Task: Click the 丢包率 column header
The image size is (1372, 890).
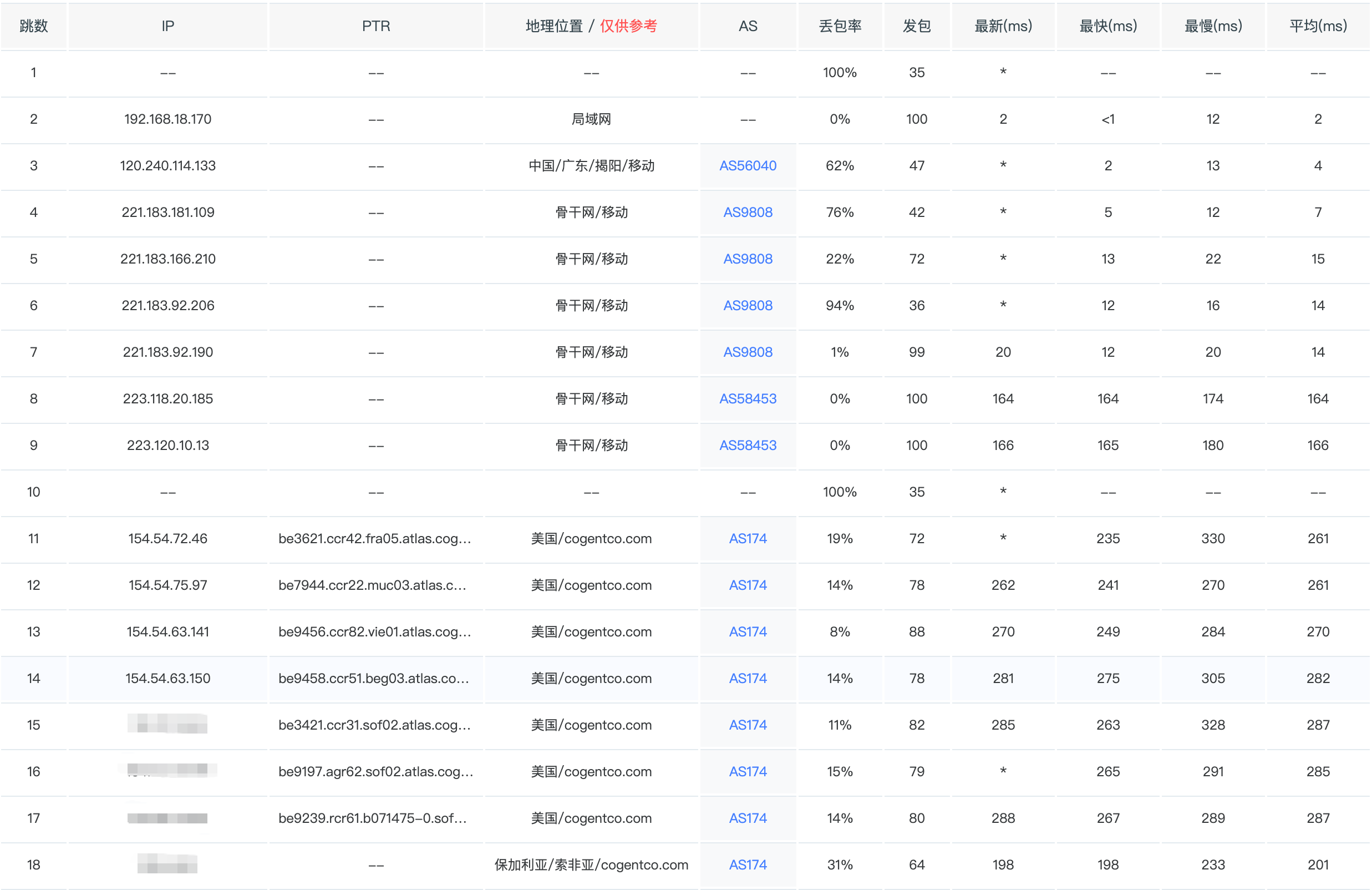Action: click(x=840, y=26)
